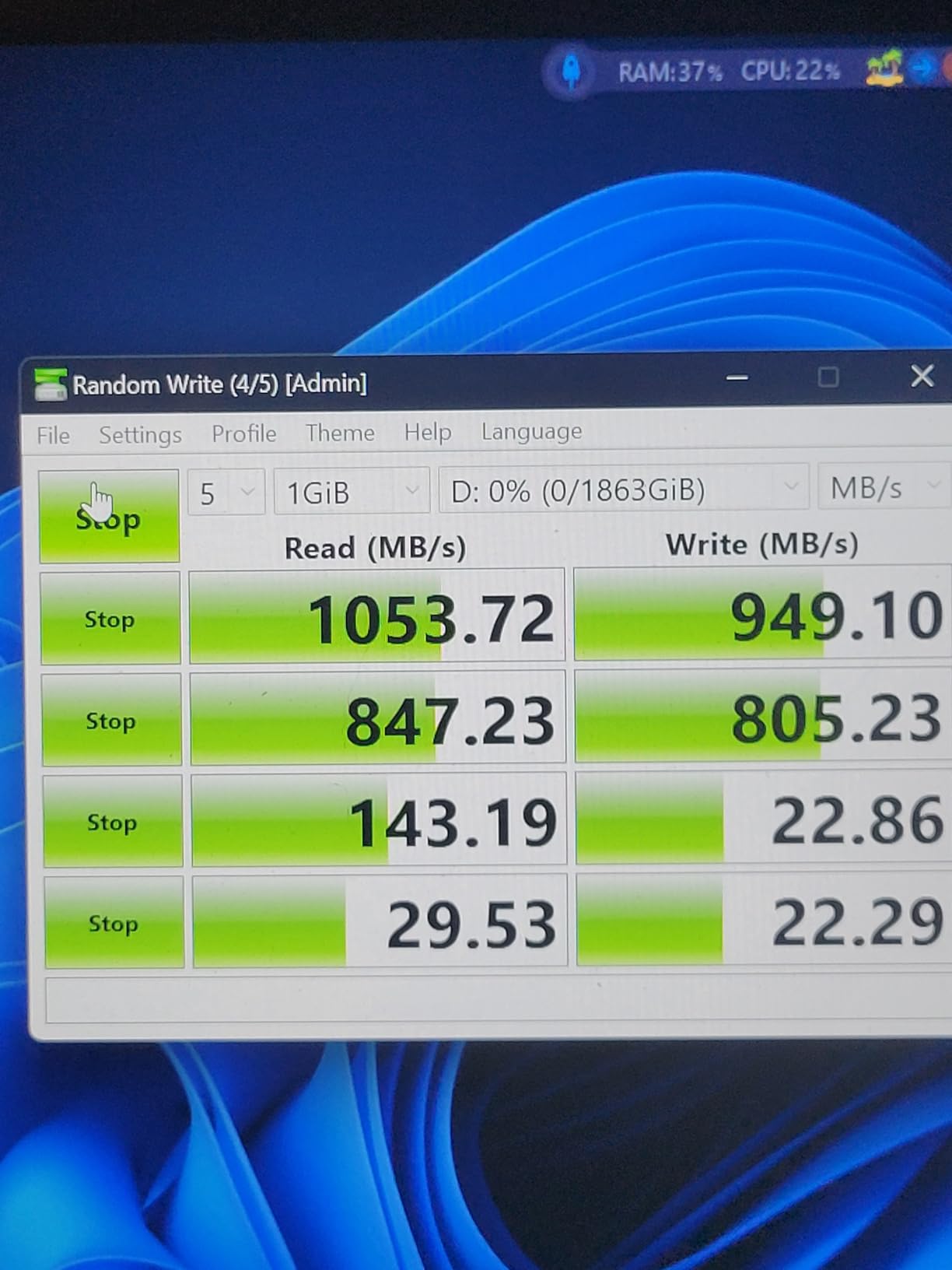Click the CrystalDiskMark app icon in title bar
This screenshot has height=1270, width=952.
coord(51,384)
